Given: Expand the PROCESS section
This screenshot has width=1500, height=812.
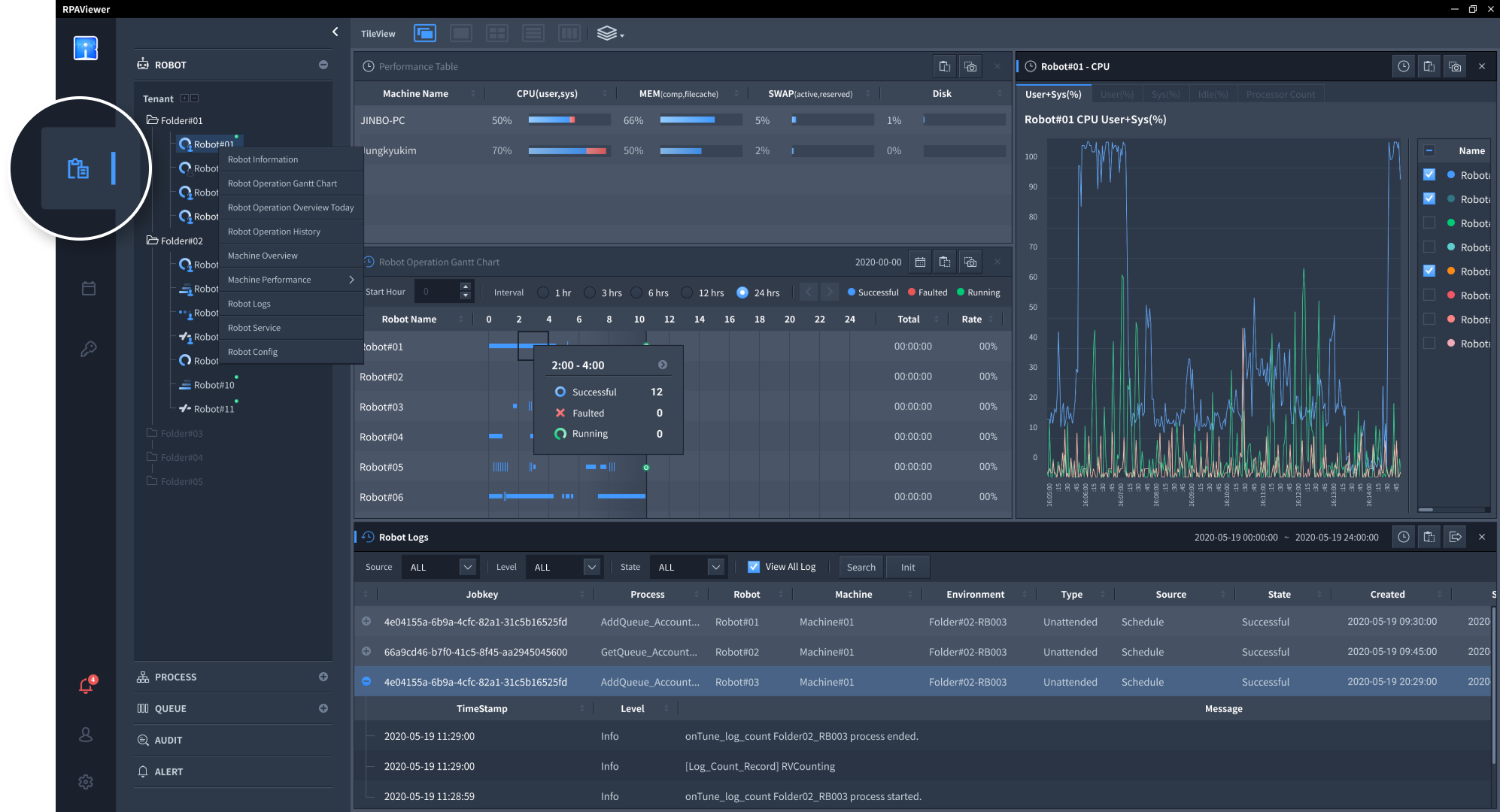Looking at the screenshot, I should pyautogui.click(x=323, y=677).
